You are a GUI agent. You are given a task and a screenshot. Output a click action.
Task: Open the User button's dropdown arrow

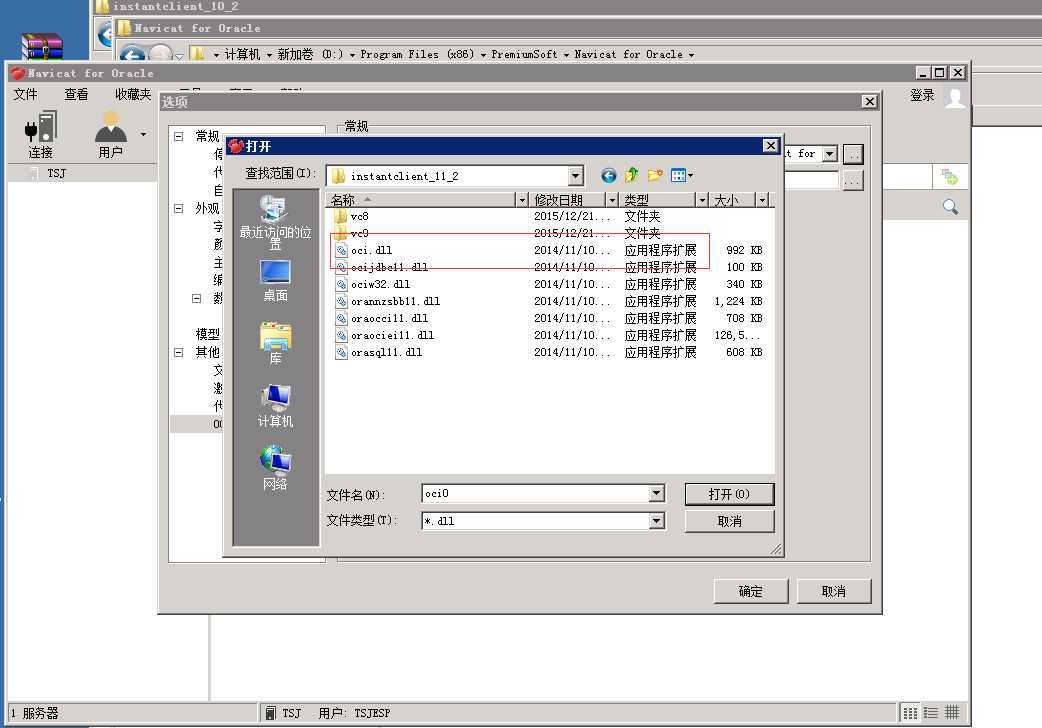pyautogui.click(x=144, y=134)
